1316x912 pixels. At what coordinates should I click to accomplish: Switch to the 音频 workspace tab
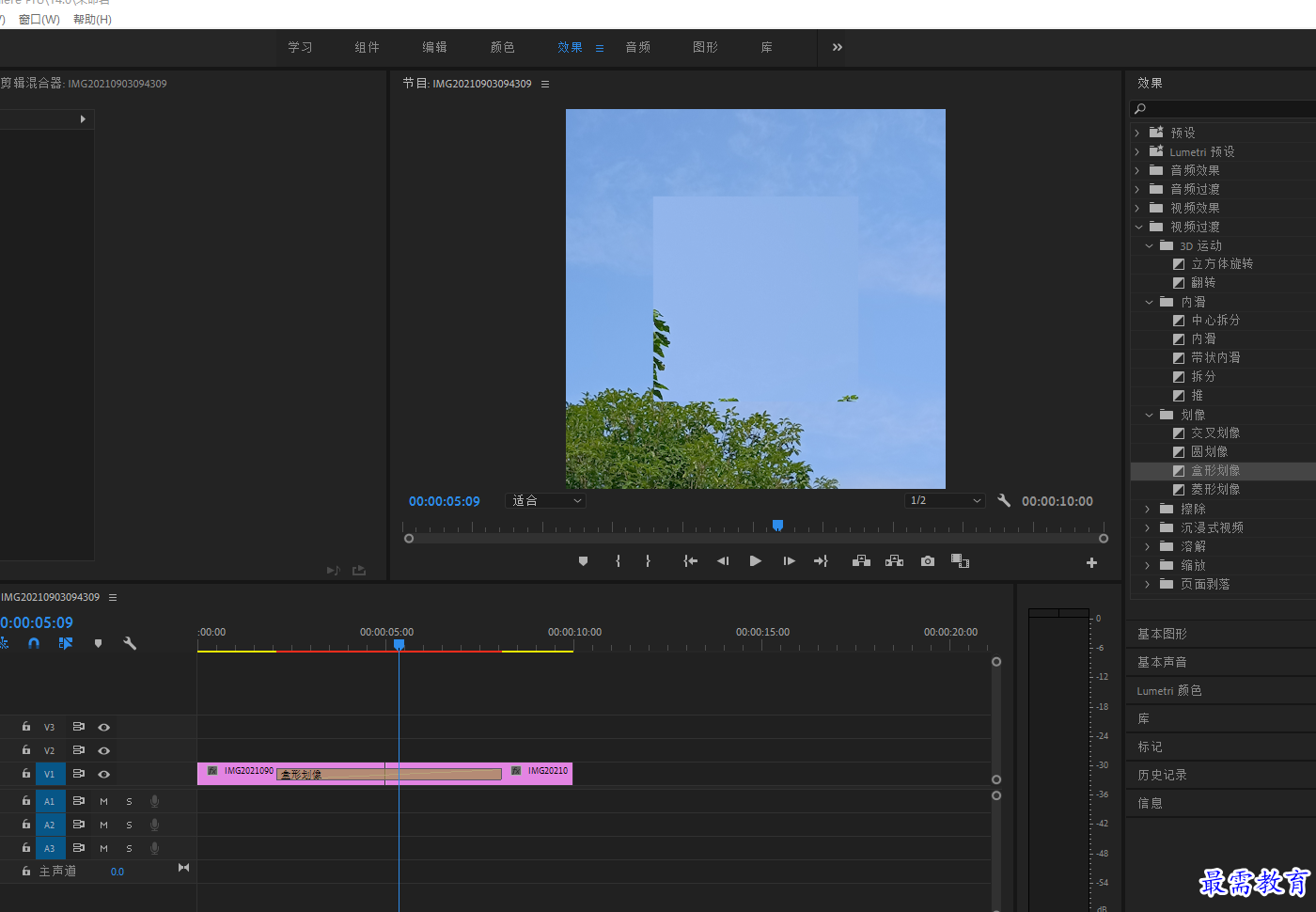[637, 47]
